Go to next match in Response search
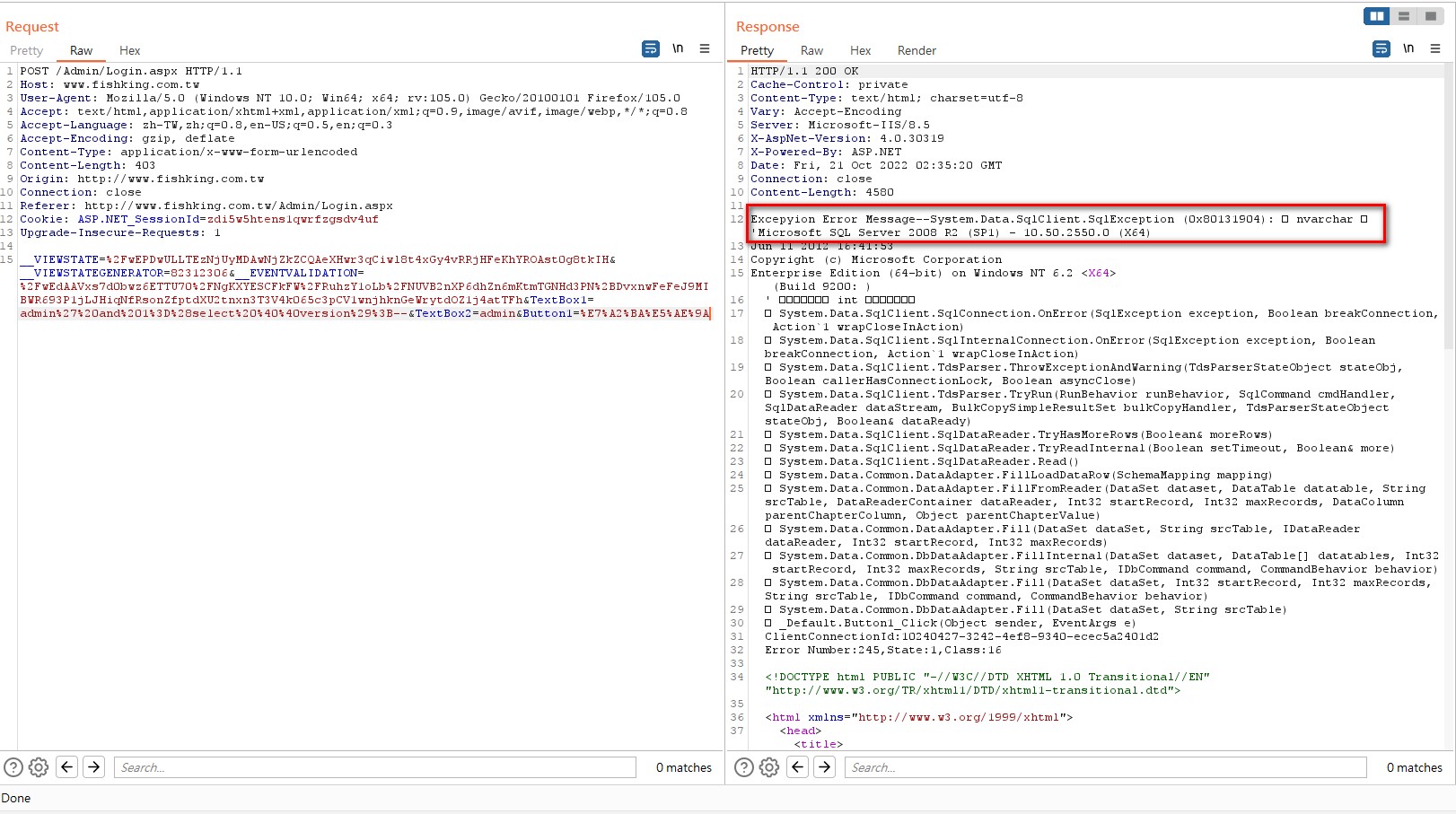Image resolution: width=1456 pixels, height=814 pixels. (825, 767)
